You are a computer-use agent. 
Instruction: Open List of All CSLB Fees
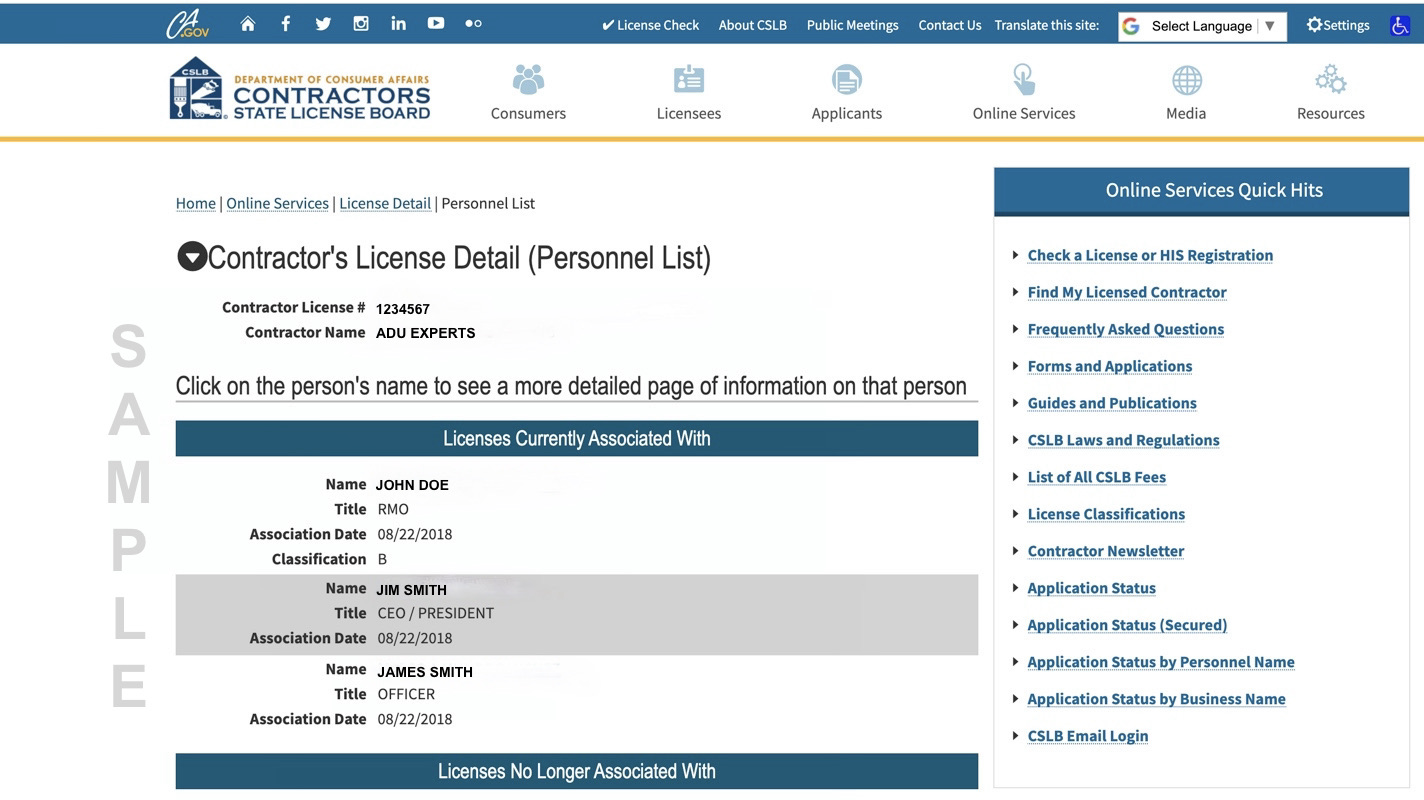pos(1097,477)
